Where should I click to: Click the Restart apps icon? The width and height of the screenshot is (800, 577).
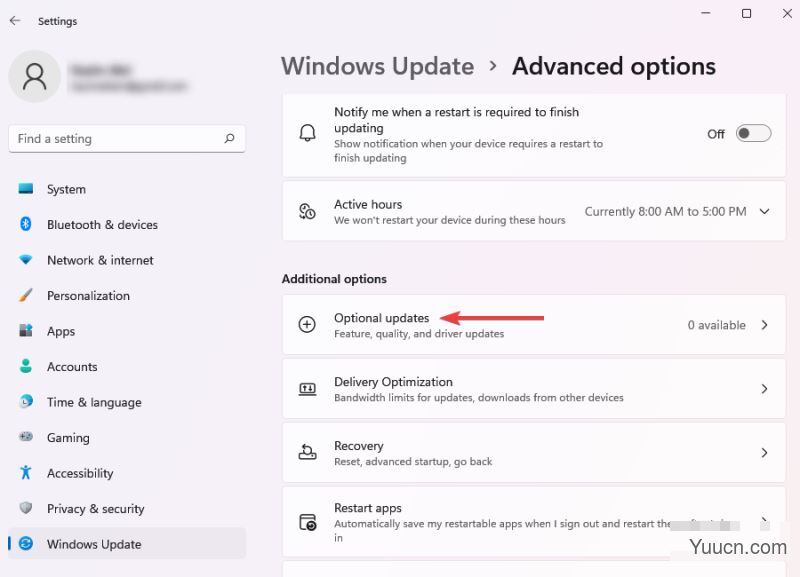[308, 522]
